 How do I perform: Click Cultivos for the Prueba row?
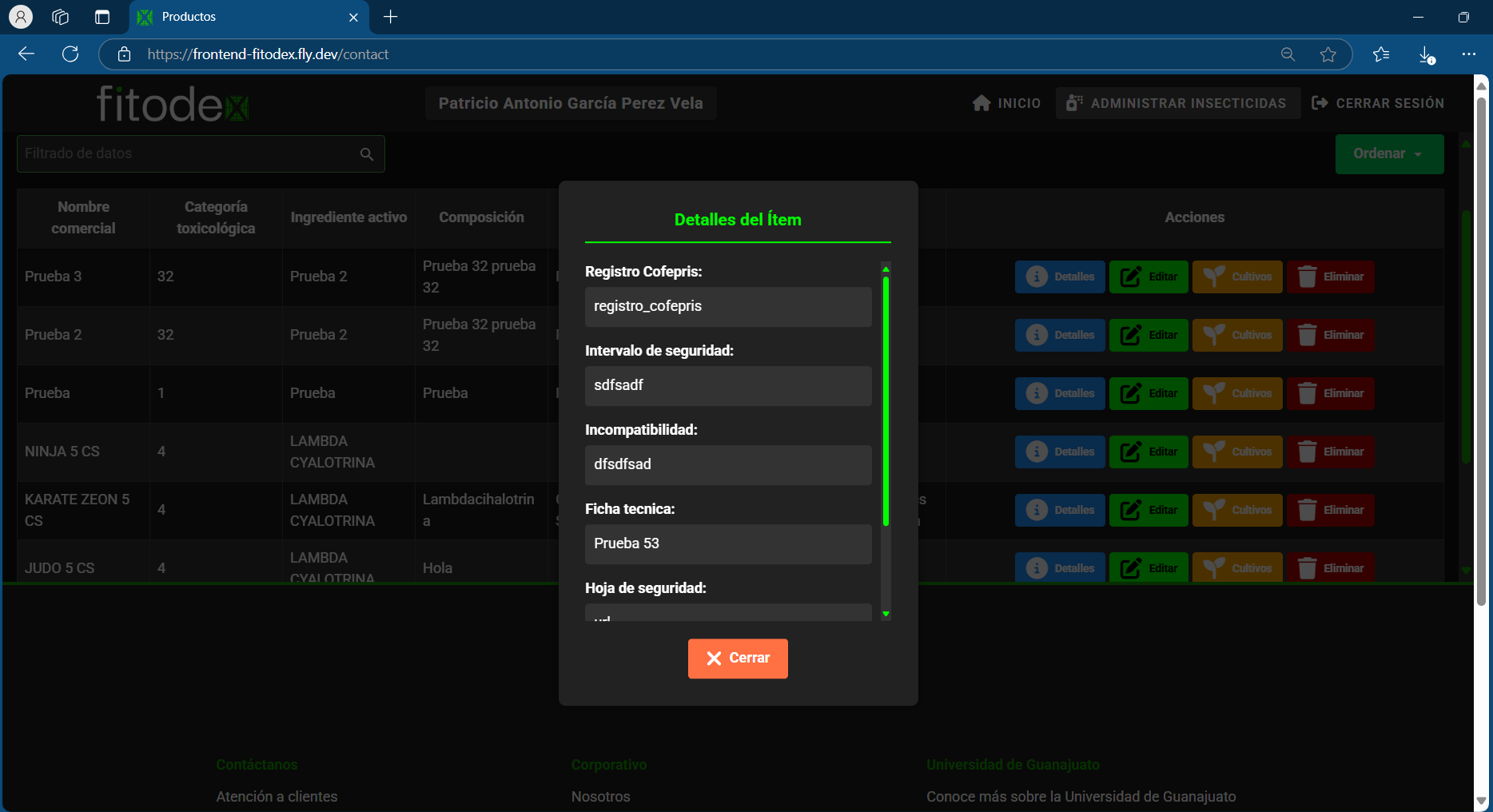(1237, 393)
